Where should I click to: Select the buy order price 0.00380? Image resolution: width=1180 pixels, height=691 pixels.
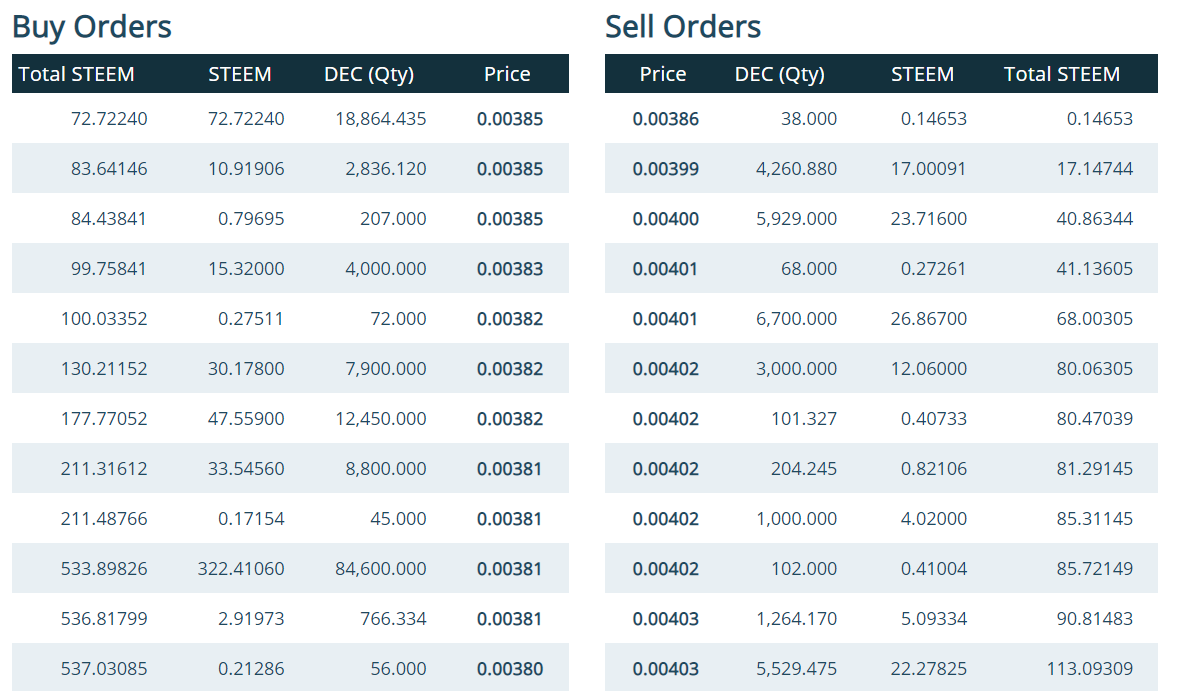tap(510, 668)
